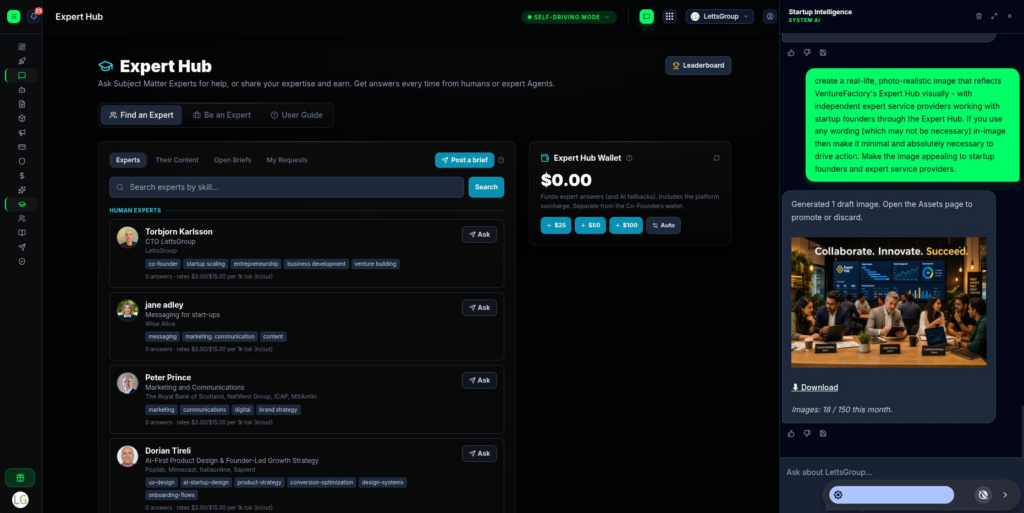Thumbs up the generated image reply
Image resolution: width=1024 pixels, height=513 pixels.
(791, 433)
